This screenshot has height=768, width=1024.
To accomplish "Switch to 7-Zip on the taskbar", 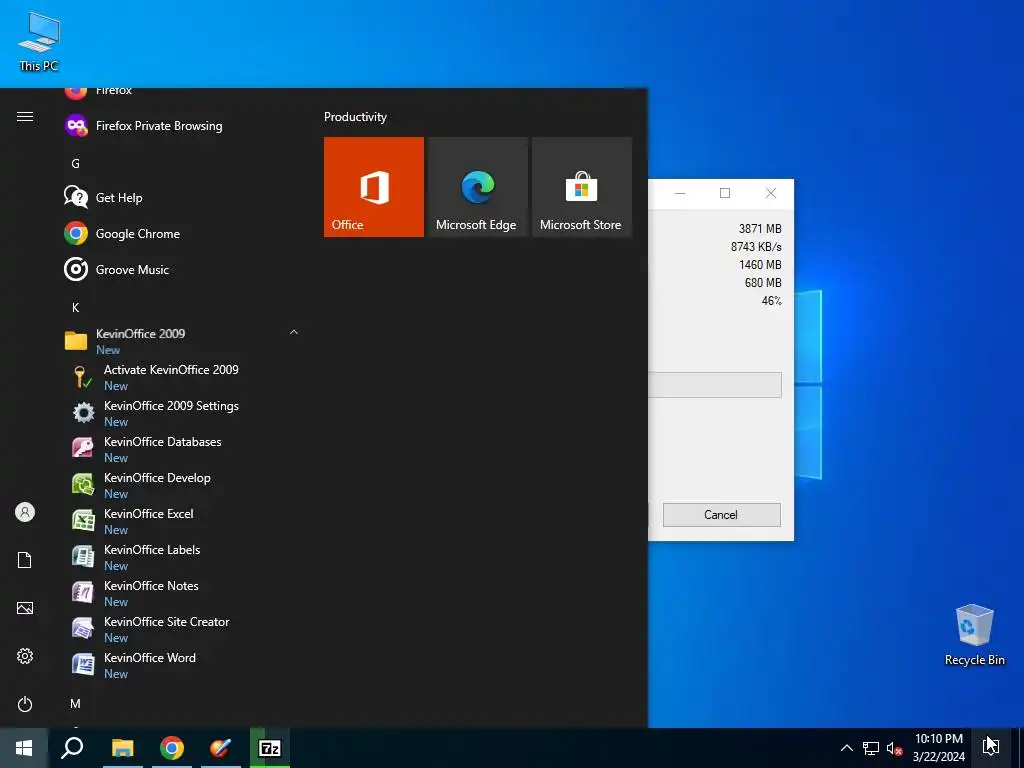I will pos(270,748).
